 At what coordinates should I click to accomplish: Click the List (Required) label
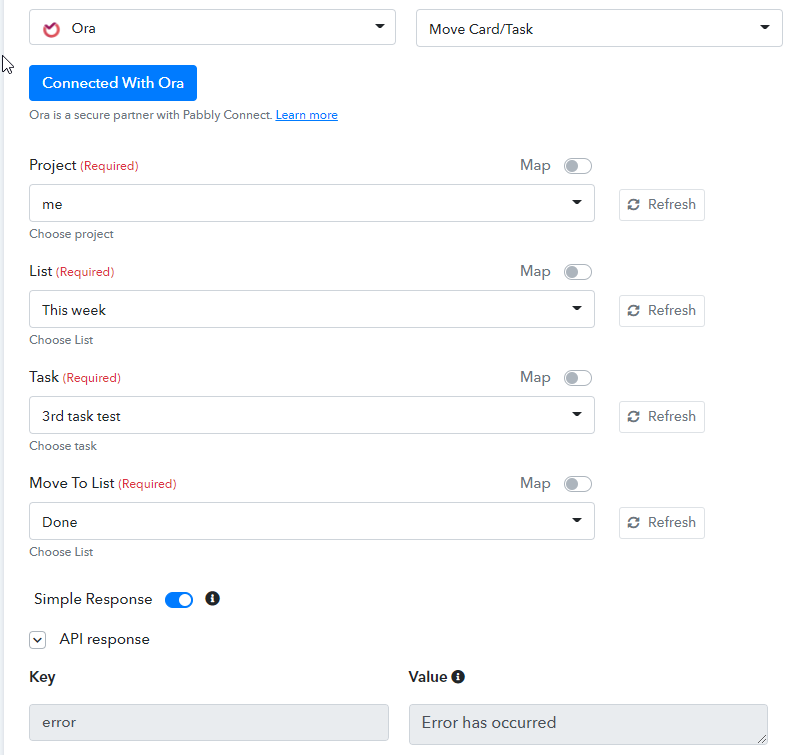pos(72,271)
